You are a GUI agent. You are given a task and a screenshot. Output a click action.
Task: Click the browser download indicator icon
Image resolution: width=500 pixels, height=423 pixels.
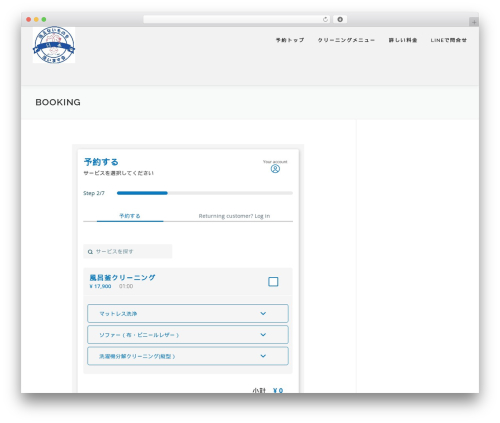tap(340, 19)
